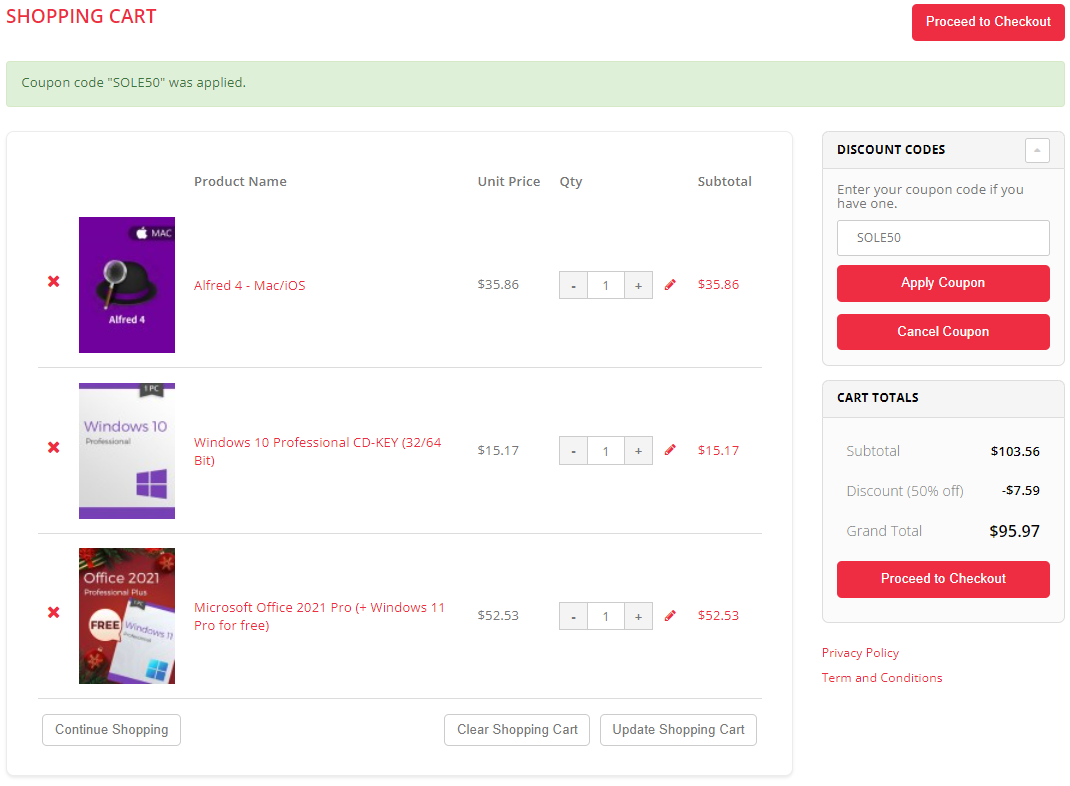The width and height of the screenshot is (1070, 786).
Task: Remove Alfred 4 from the cart
Action: [x=53, y=281]
